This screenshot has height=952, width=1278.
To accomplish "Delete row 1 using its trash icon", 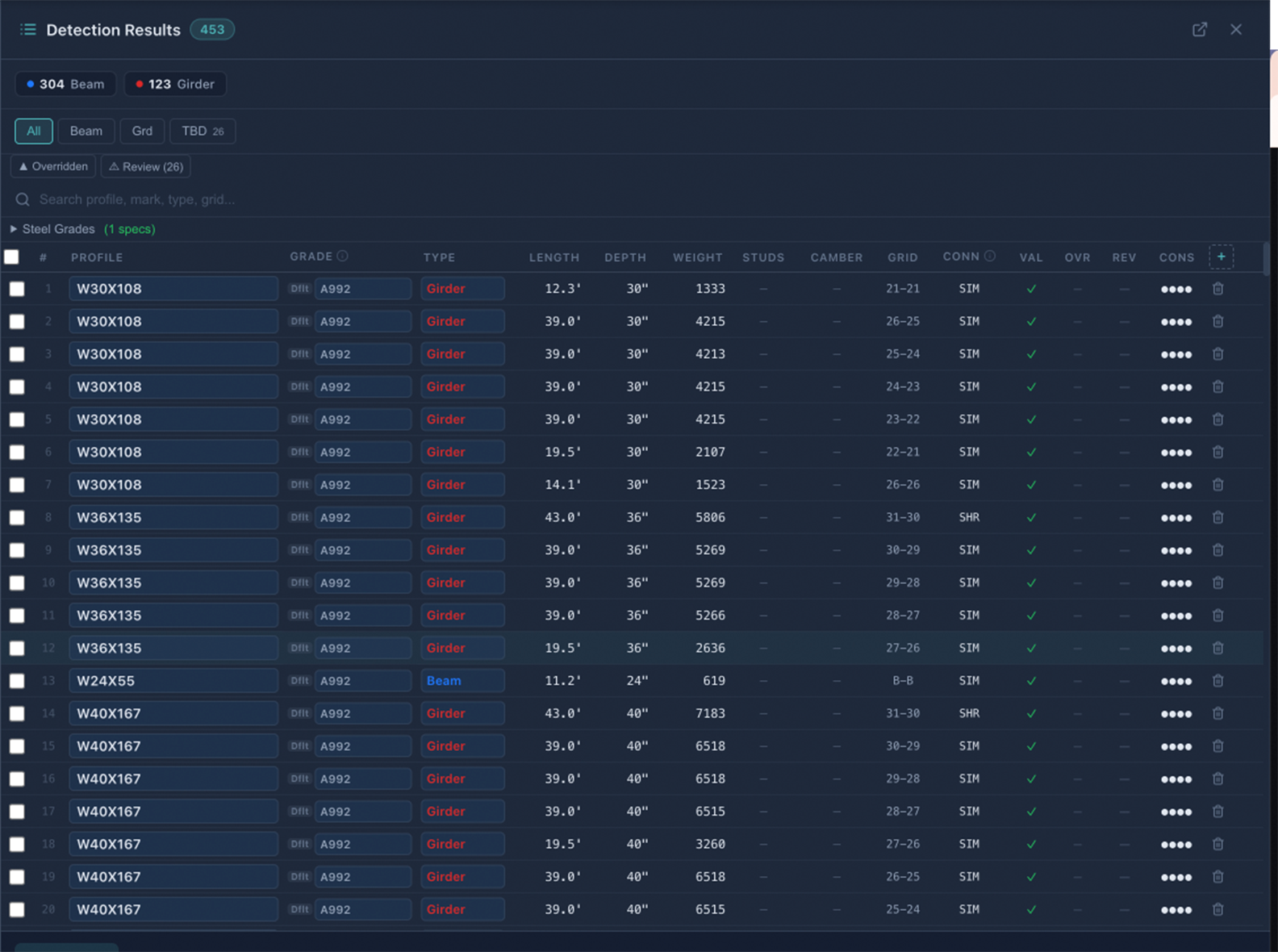I will [x=1217, y=289].
